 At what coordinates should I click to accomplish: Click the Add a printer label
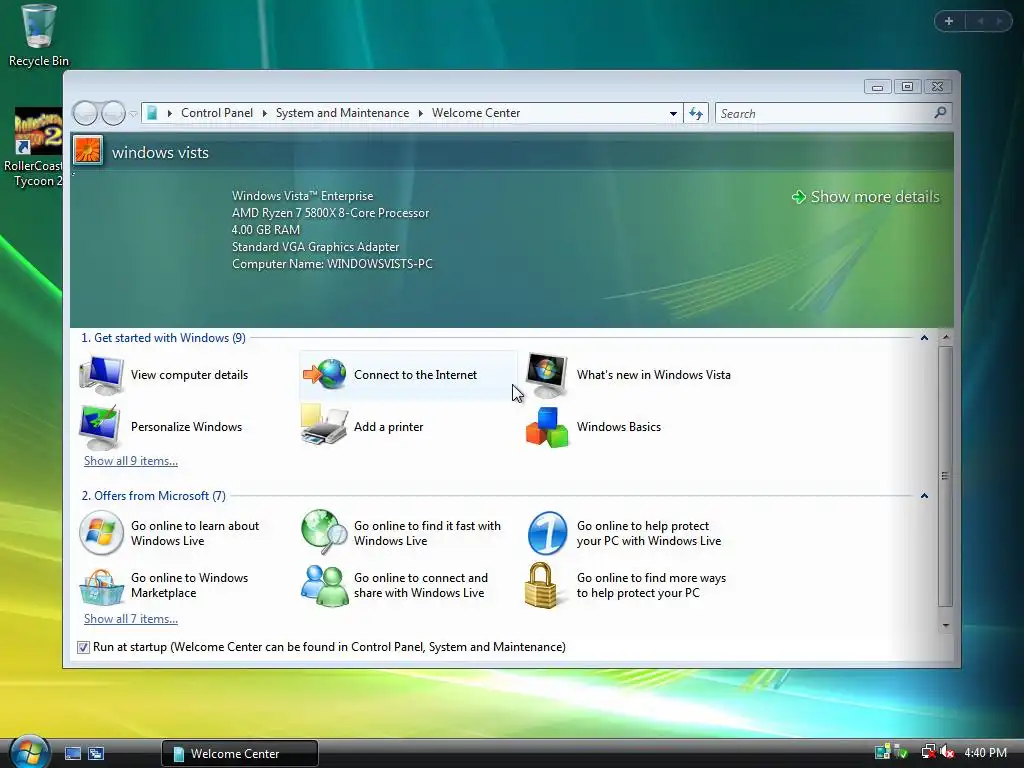pos(389,427)
